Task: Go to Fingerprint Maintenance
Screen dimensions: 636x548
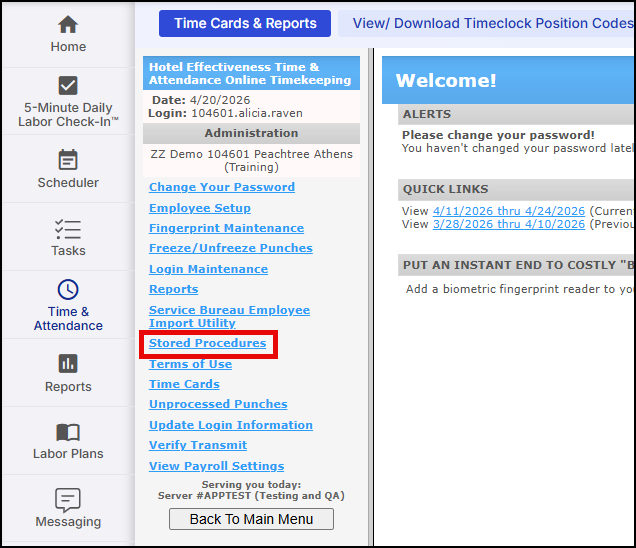Action: point(226,228)
